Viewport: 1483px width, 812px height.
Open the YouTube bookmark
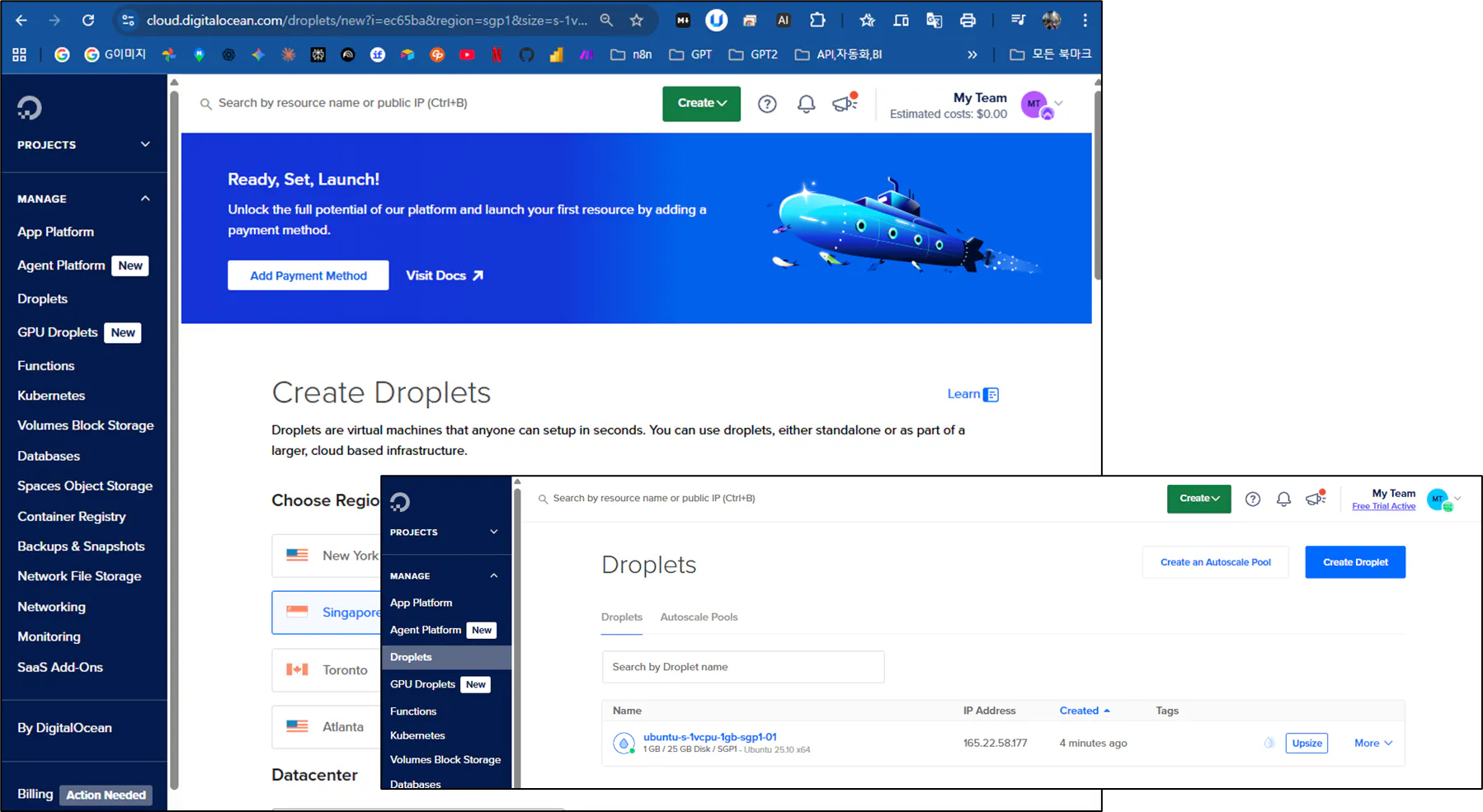pyautogui.click(x=467, y=54)
